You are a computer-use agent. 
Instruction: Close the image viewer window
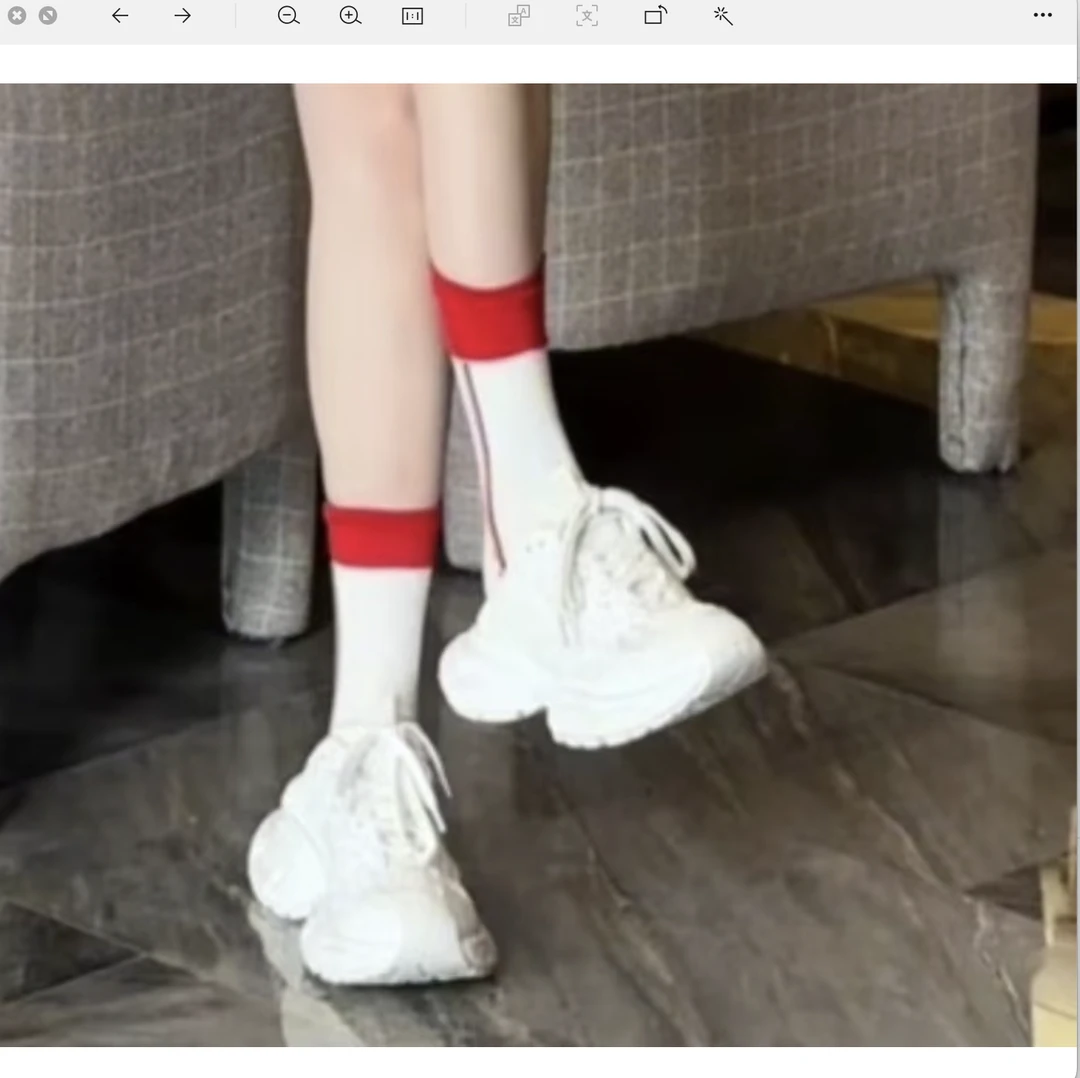click(x=17, y=16)
